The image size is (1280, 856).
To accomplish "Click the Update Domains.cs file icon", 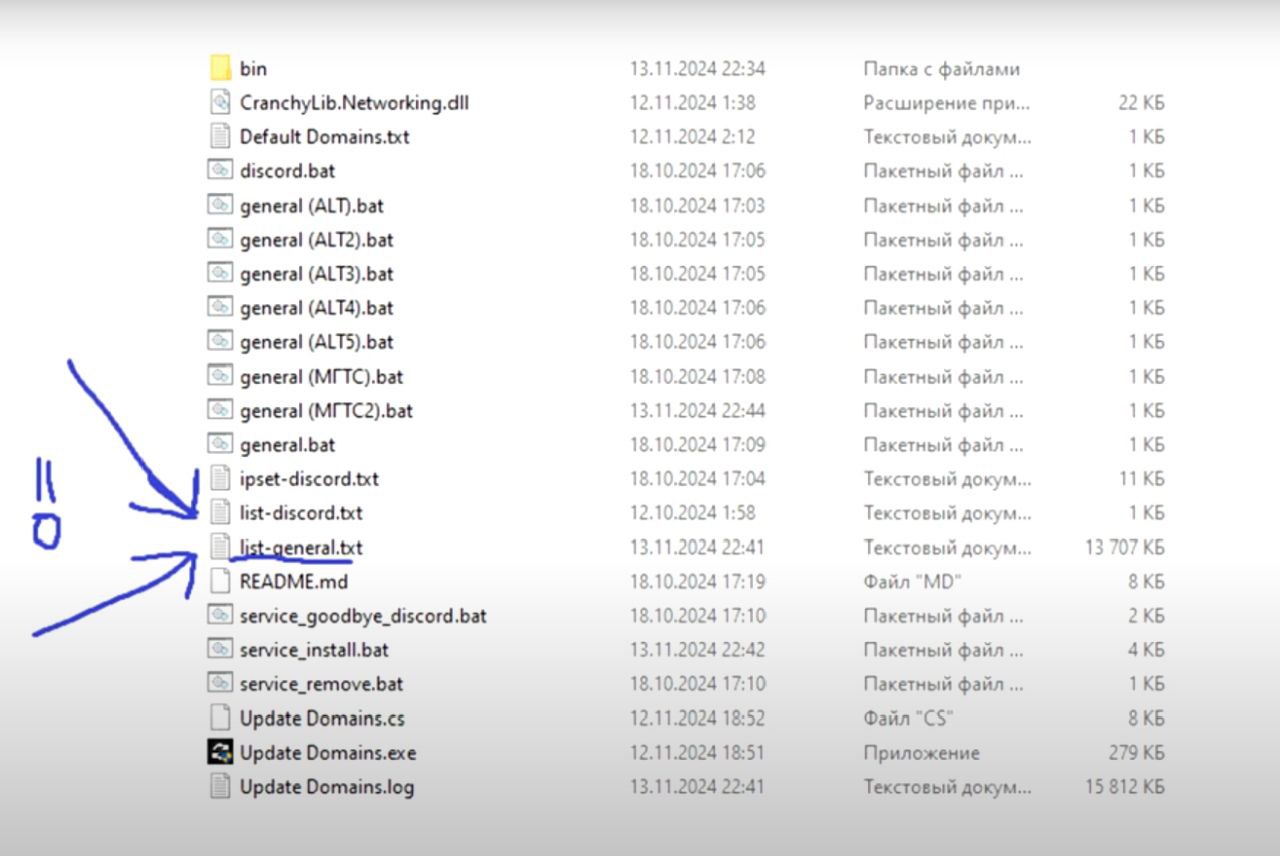I will point(220,718).
